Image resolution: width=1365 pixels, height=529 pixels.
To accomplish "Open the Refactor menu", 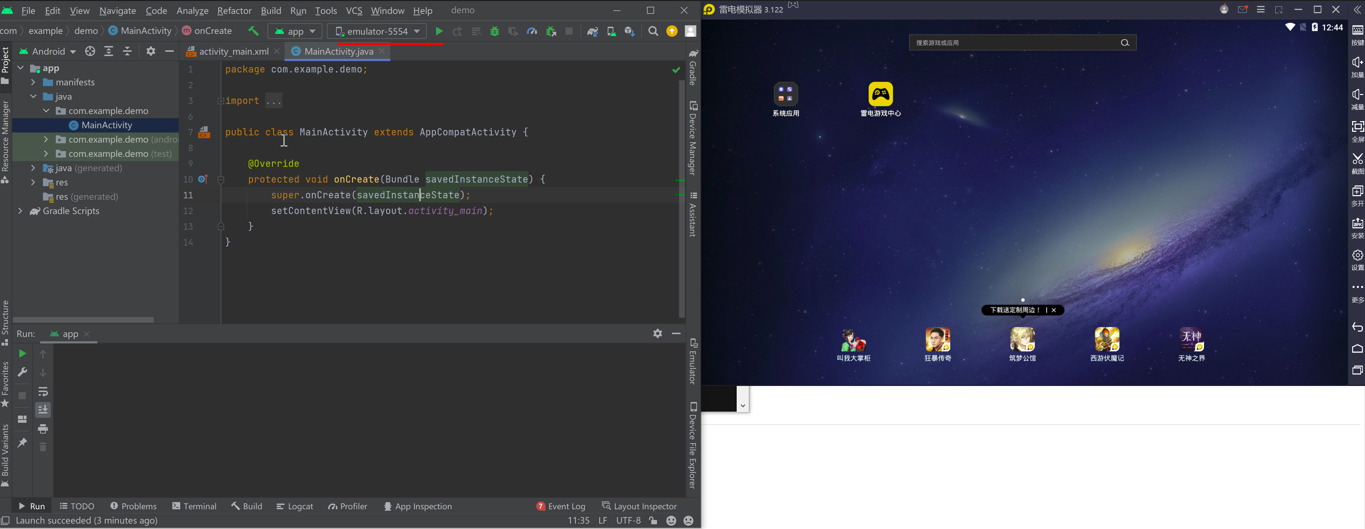I will [x=234, y=11].
